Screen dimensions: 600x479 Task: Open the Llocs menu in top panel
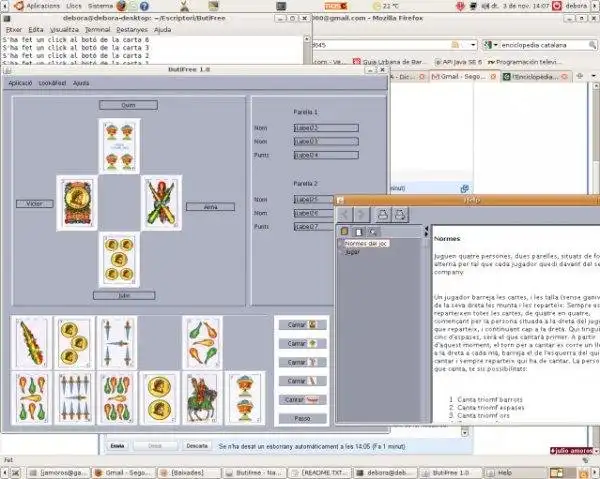[x=73, y=6]
